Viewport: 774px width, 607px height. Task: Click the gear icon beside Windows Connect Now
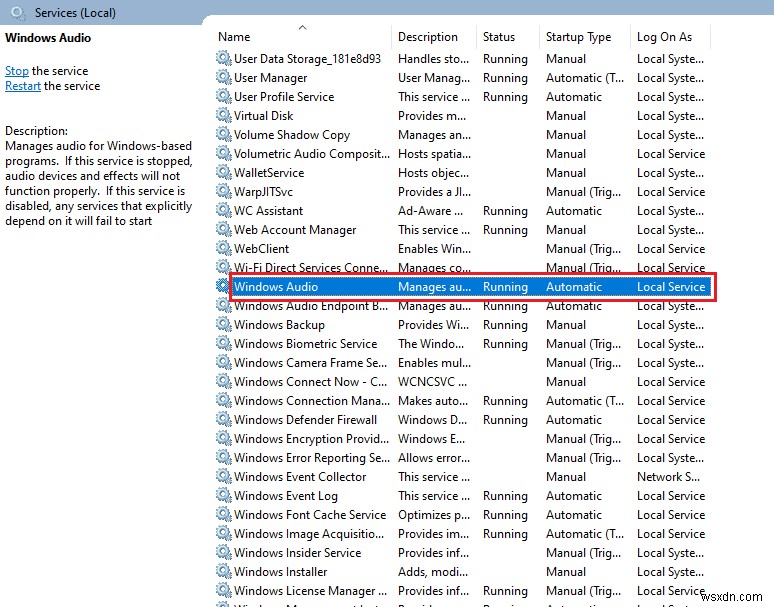pos(224,381)
